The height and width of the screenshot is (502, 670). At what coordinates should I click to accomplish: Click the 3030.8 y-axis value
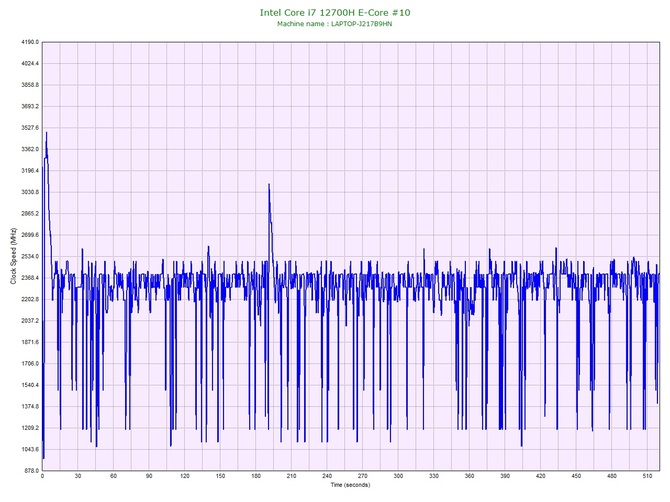[x=30, y=192]
